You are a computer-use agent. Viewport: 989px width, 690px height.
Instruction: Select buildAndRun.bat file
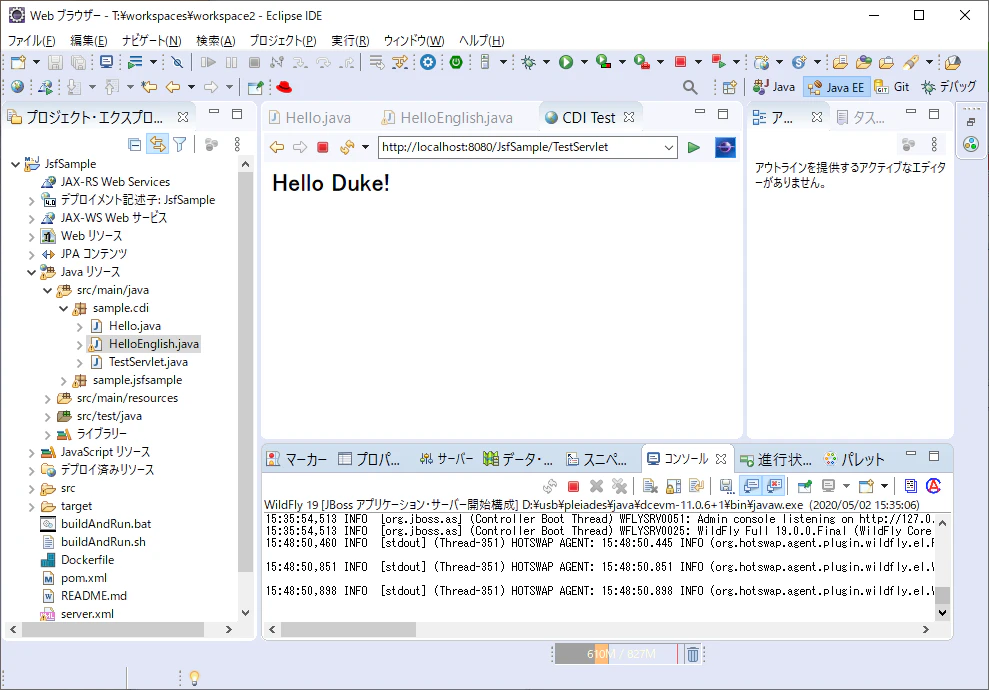pyautogui.click(x=106, y=524)
